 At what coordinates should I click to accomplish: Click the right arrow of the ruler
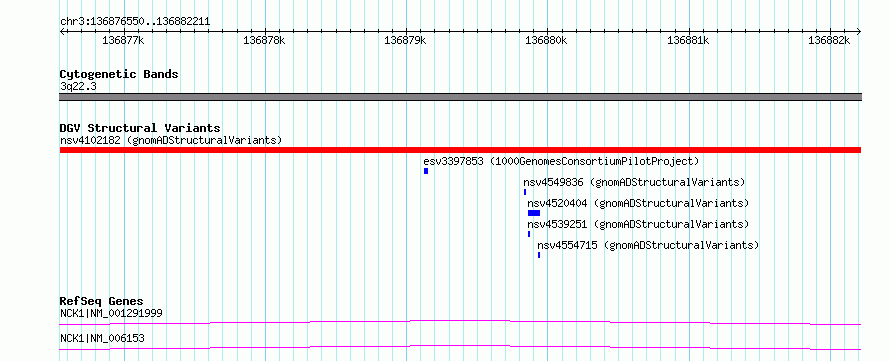coord(858,32)
